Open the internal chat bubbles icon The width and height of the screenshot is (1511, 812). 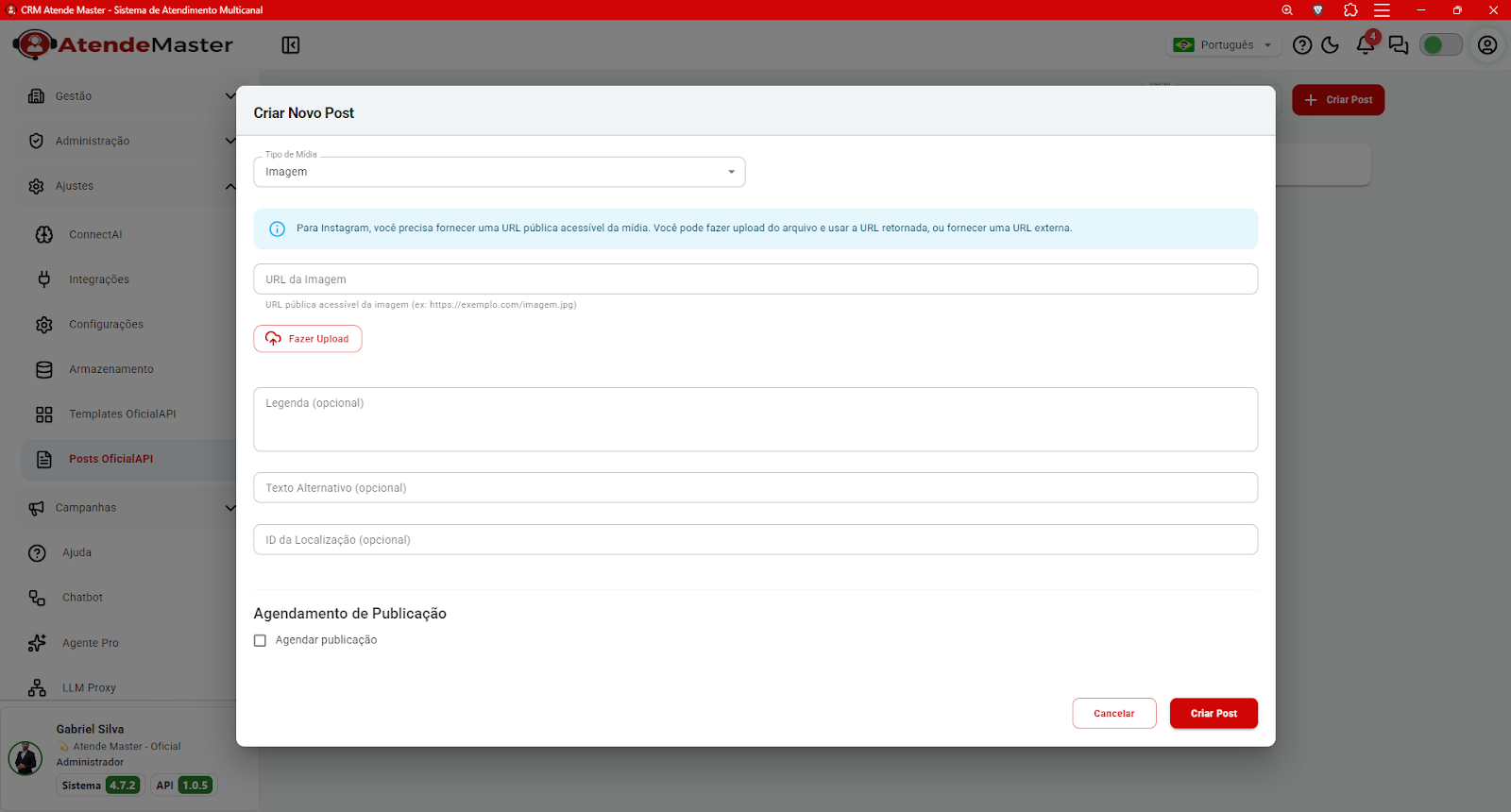[x=1399, y=45]
